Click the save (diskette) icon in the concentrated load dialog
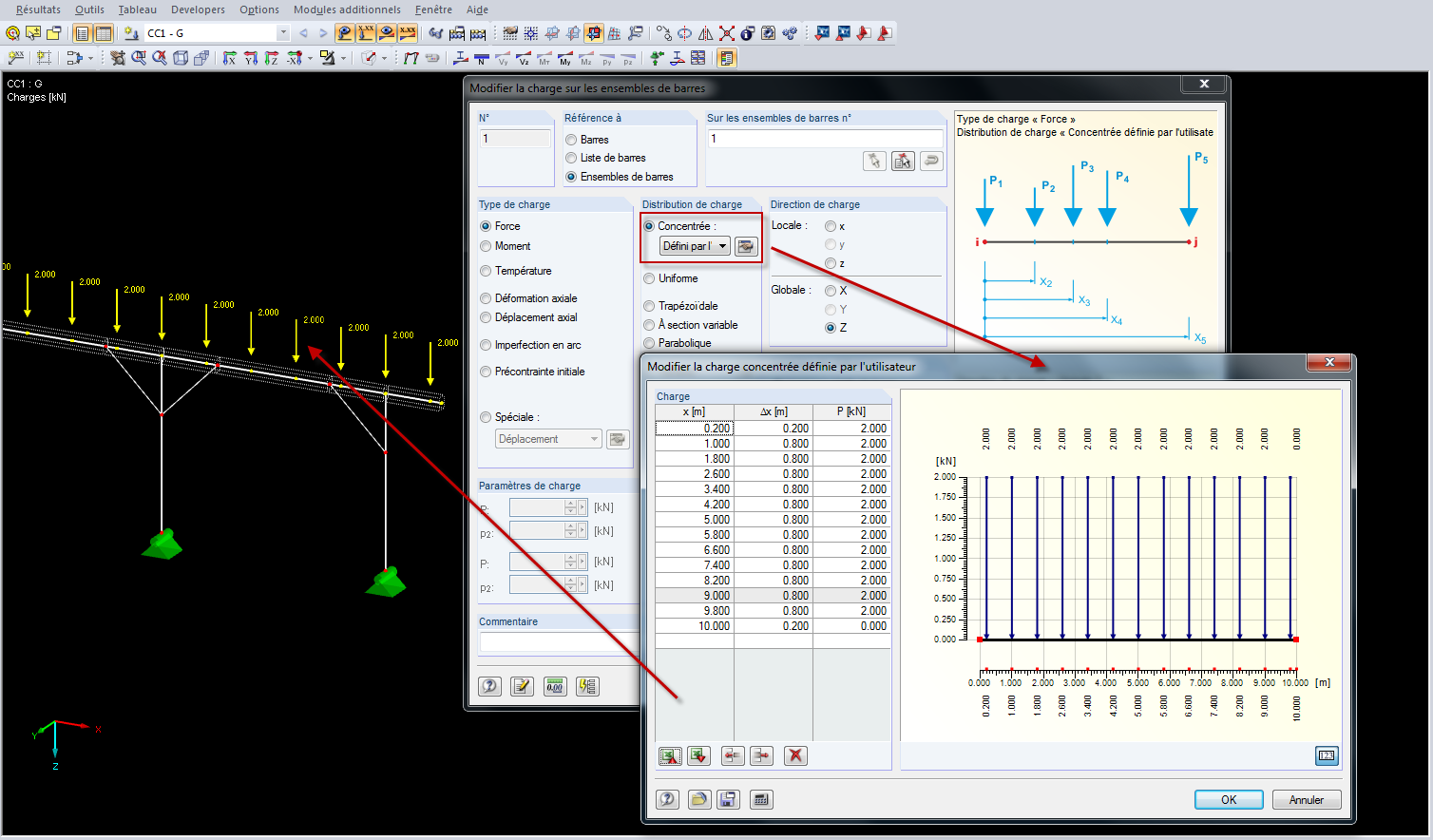Image resolution: width=1433 pixels, height=840 pixels. [728, 799]
